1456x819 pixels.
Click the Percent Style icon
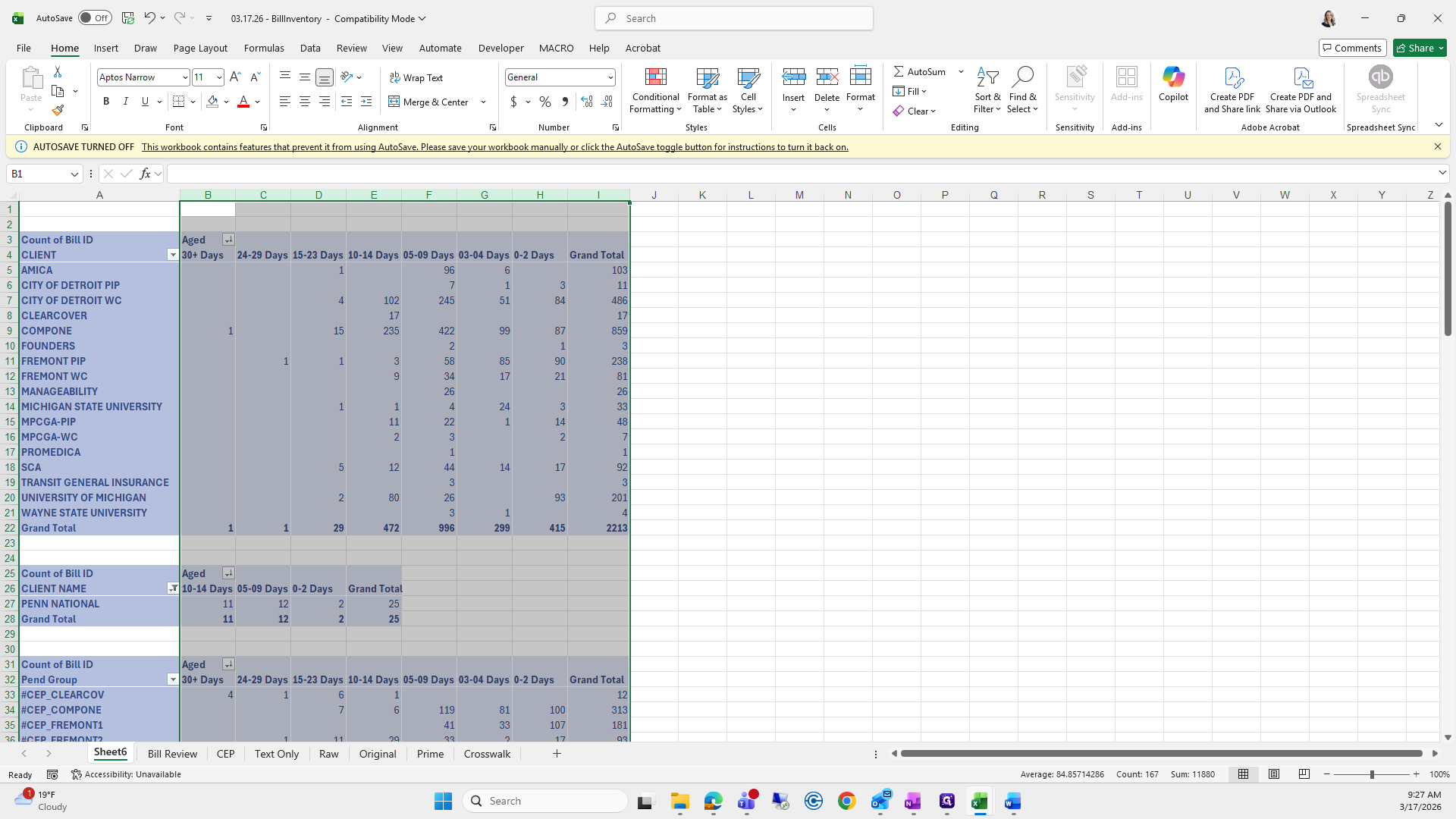544,102
